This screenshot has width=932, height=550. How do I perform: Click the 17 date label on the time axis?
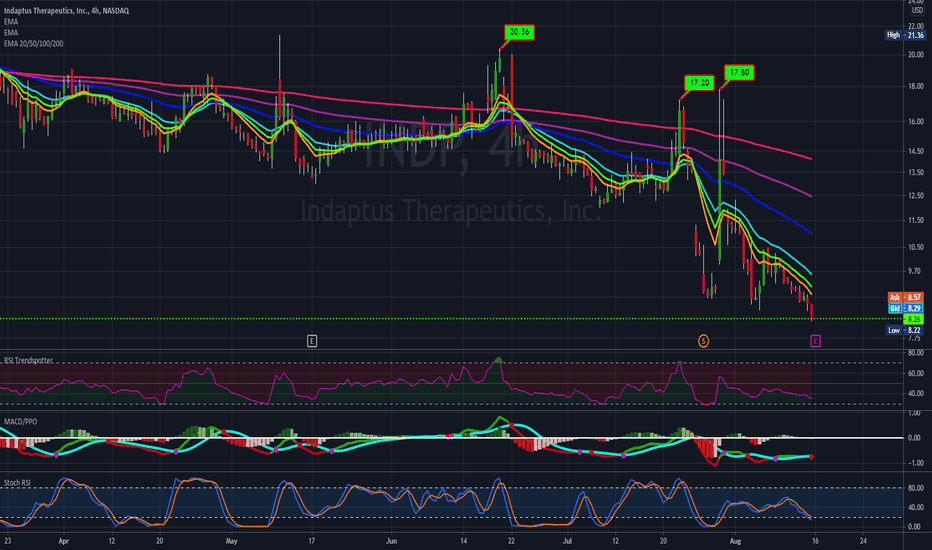[311, 541]
